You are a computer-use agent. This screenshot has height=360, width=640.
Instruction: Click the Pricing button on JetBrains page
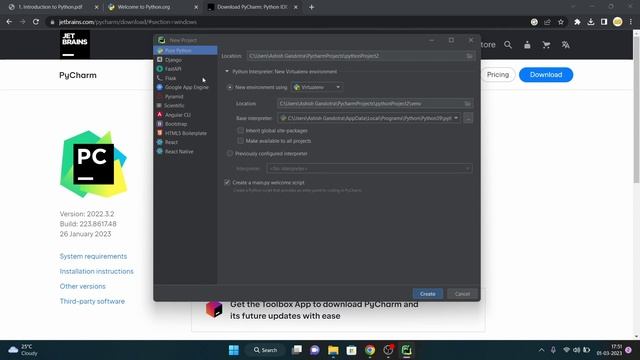498,75
